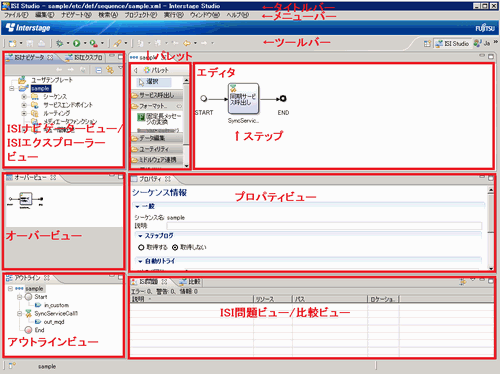This screenshot has width=500, height=374.
Task: Expand the シーケンス folder in the navigator
Action: coord(24,97)
